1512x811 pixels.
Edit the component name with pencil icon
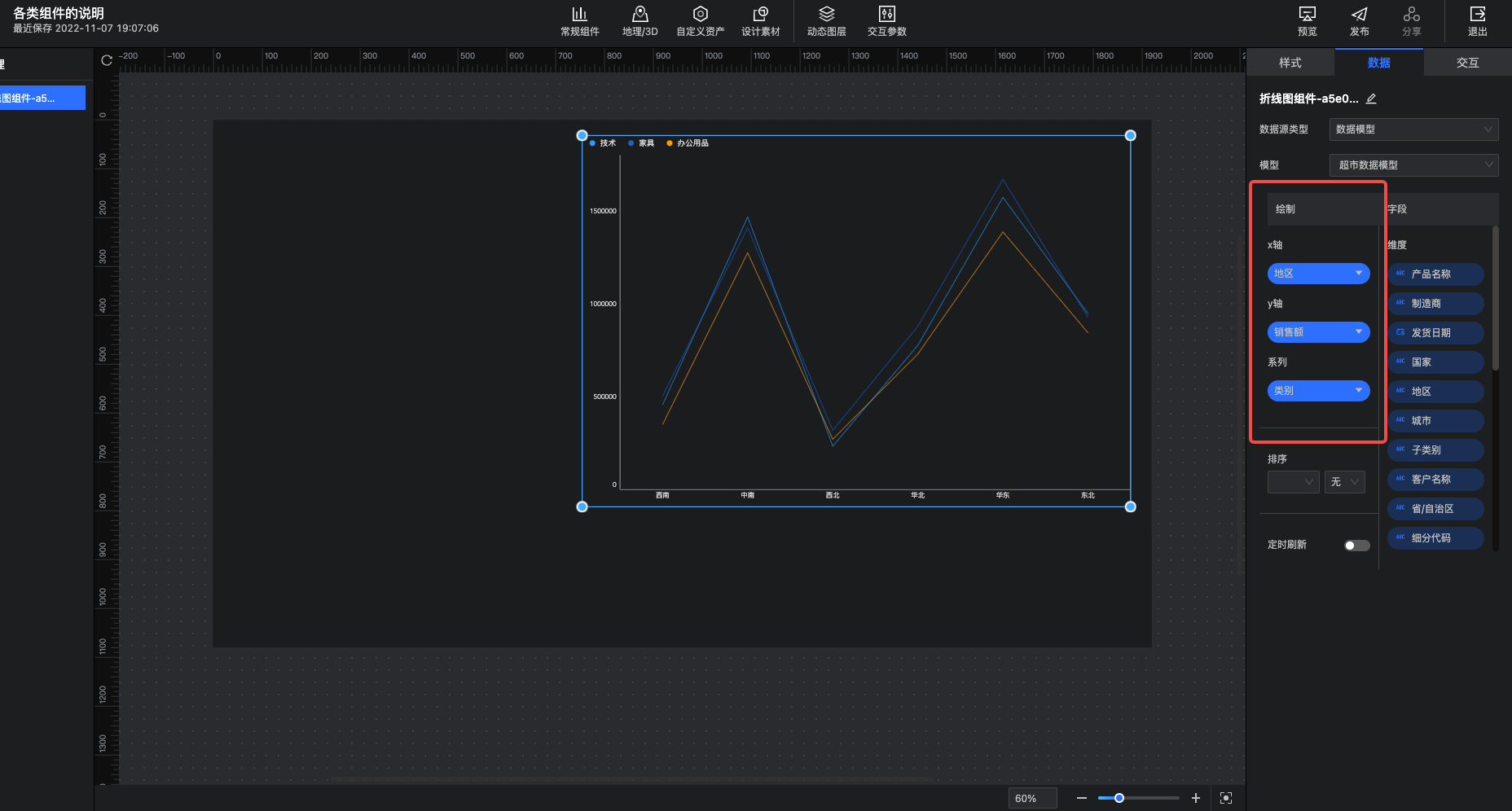coord(1371,99)
